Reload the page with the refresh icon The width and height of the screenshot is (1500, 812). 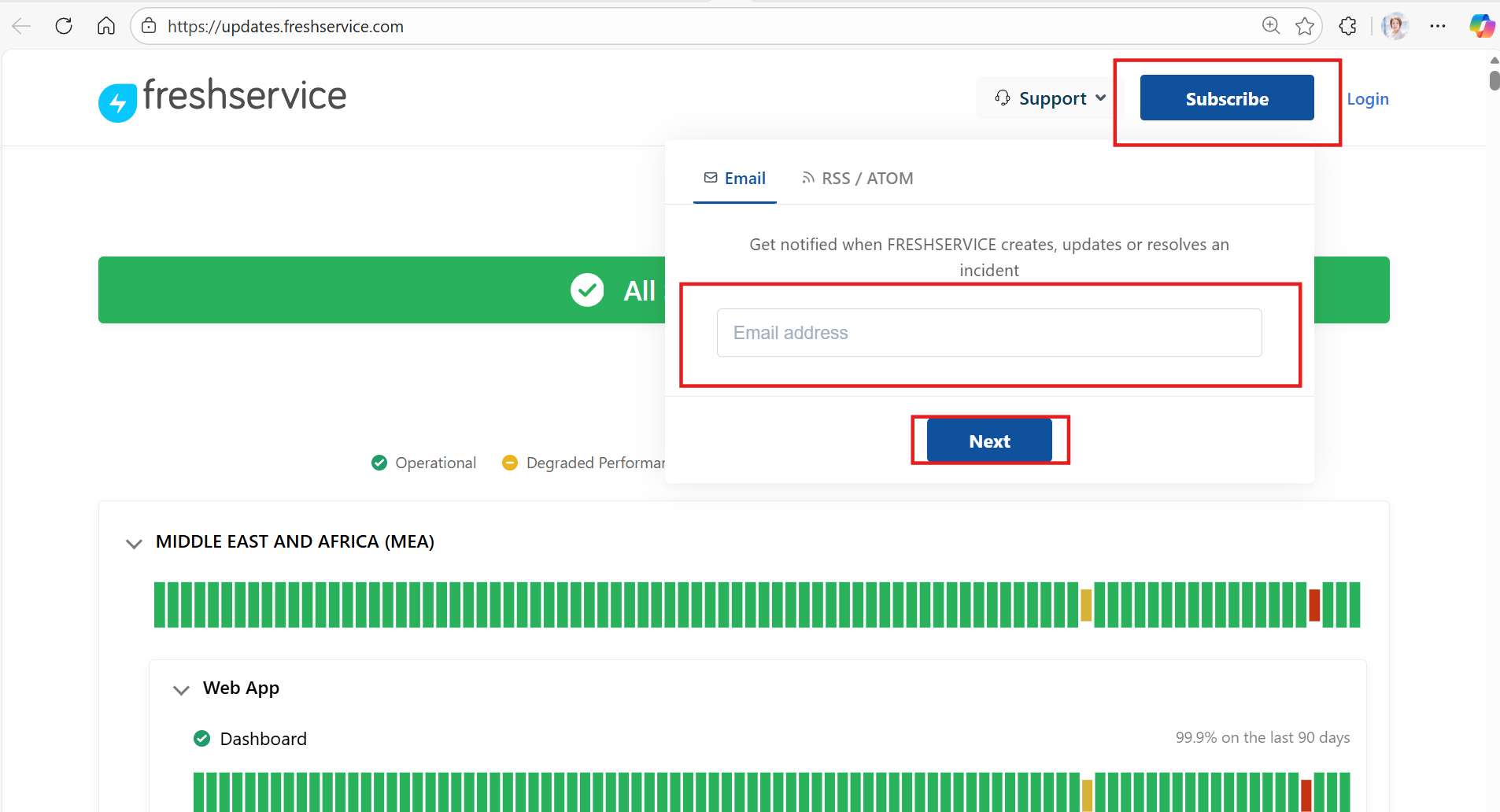64,26
